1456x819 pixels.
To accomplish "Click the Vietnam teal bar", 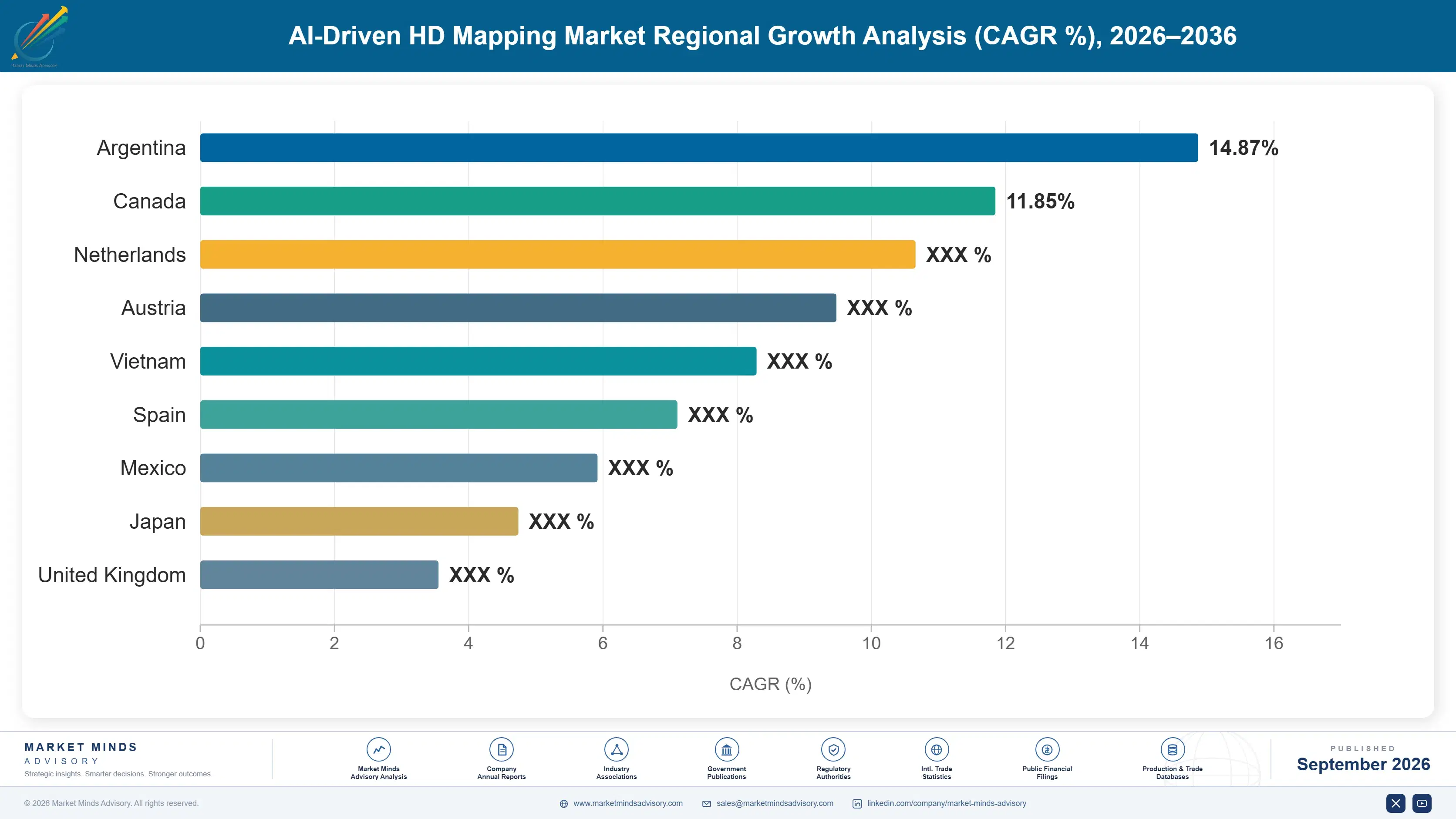I will pyautogui.click(x=478, y=361).
